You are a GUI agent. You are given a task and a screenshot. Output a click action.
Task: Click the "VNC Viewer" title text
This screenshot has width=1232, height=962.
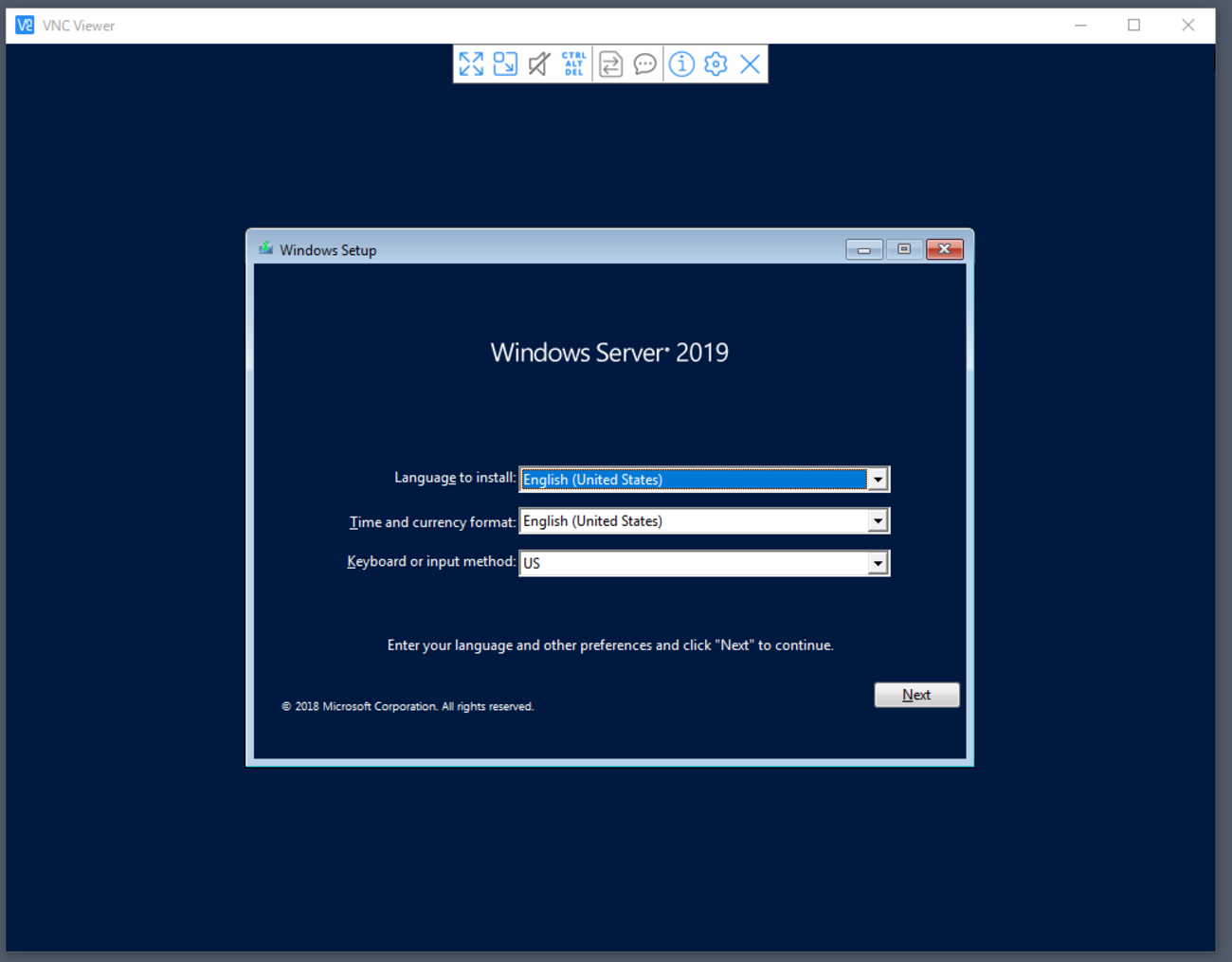[79, 26]
